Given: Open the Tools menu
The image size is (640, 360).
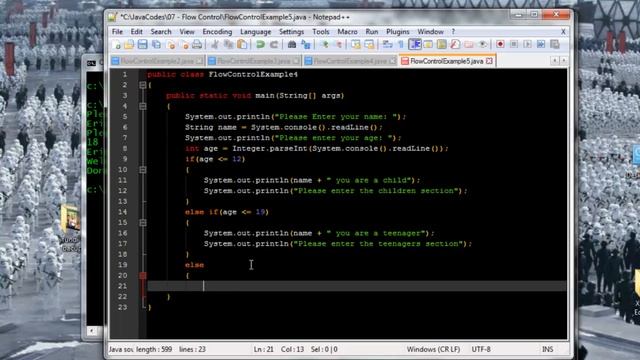Looking at the screenshot, I should point(321,31).
